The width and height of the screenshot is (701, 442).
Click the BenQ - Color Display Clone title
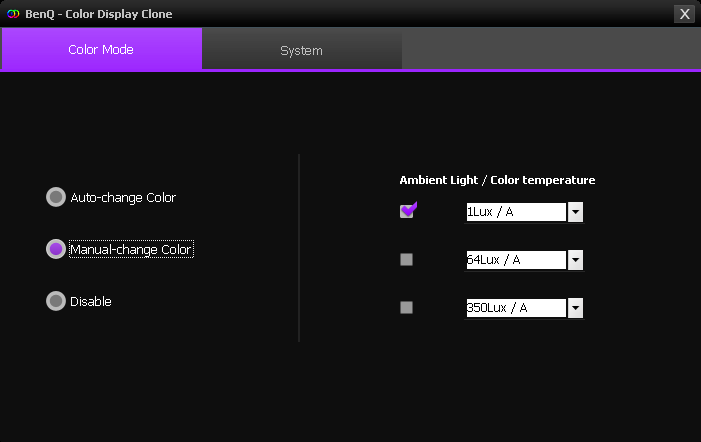(99, 14)
